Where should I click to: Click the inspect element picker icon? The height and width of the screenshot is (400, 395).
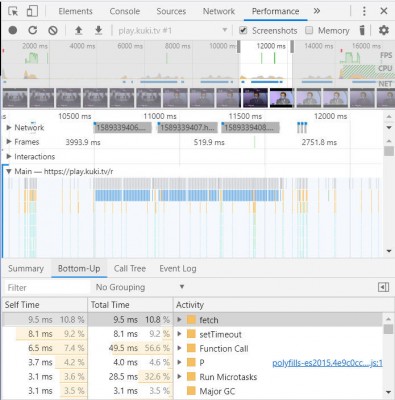13,12
